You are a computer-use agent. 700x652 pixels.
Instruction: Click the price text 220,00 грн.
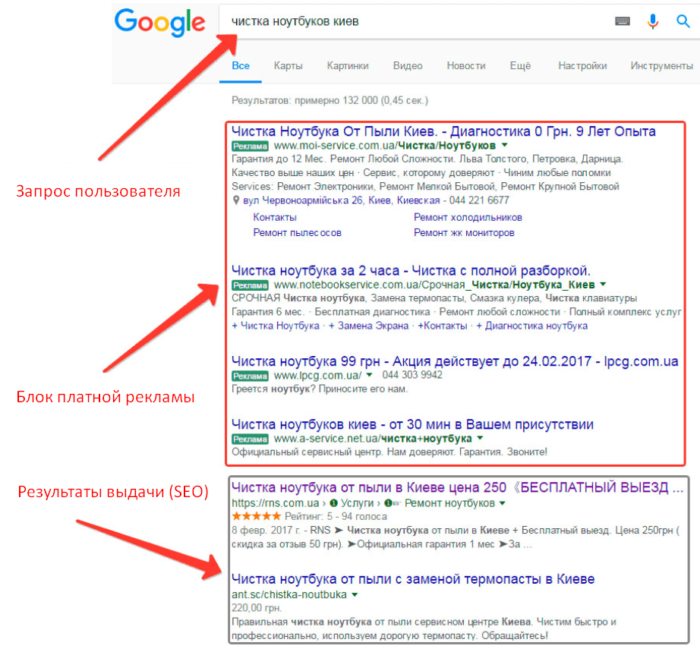(256, 608)
